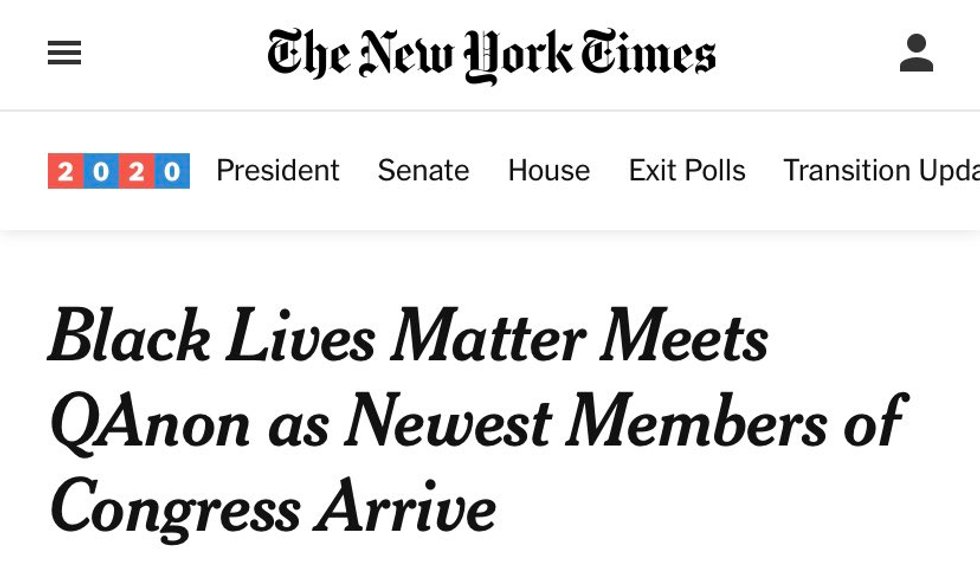This screenshot has width=980, height=579.
Task: Click the account profile icon
Action: click(x=916, y=54)
